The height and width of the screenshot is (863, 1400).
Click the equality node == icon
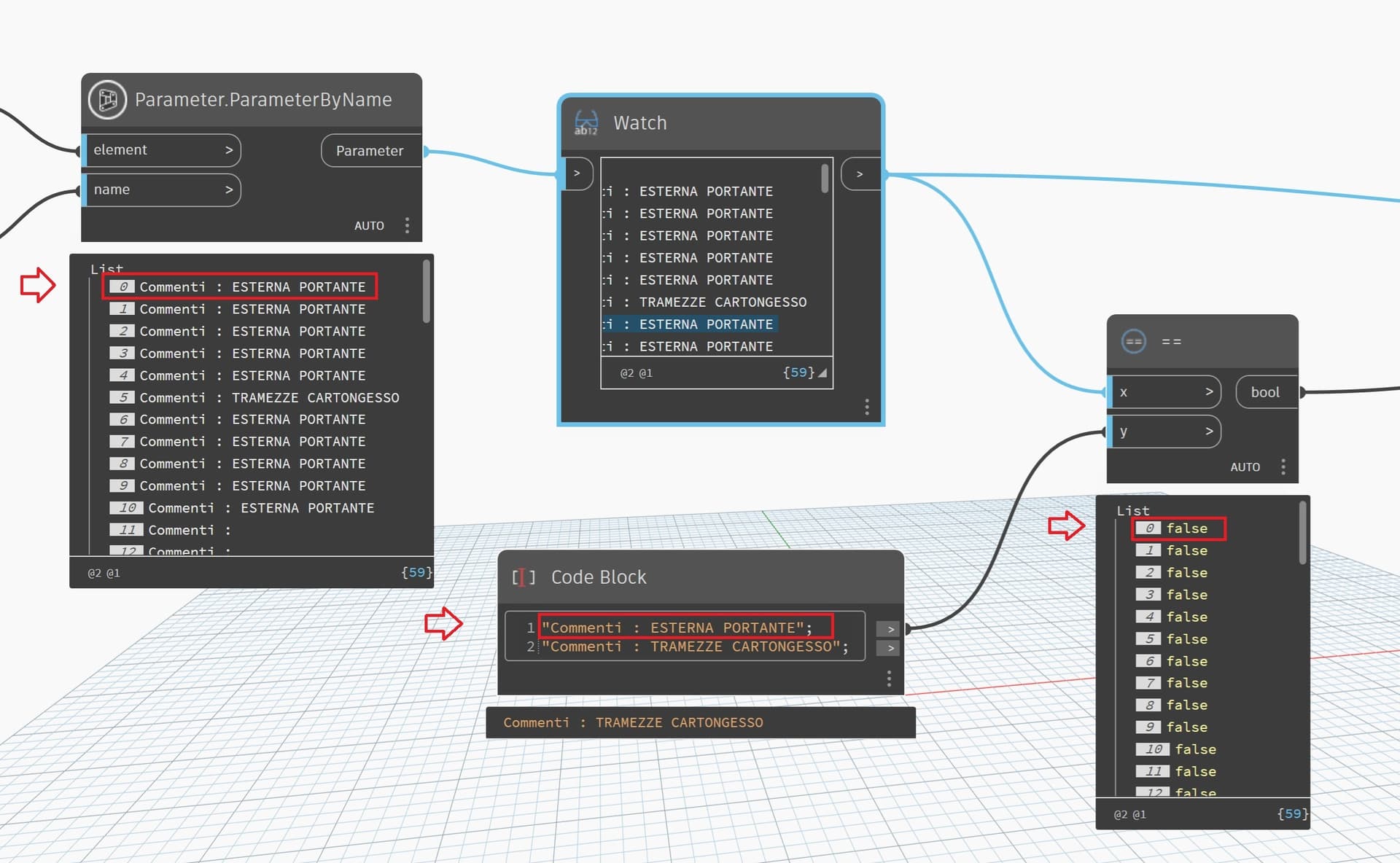tap(1133, 341)
